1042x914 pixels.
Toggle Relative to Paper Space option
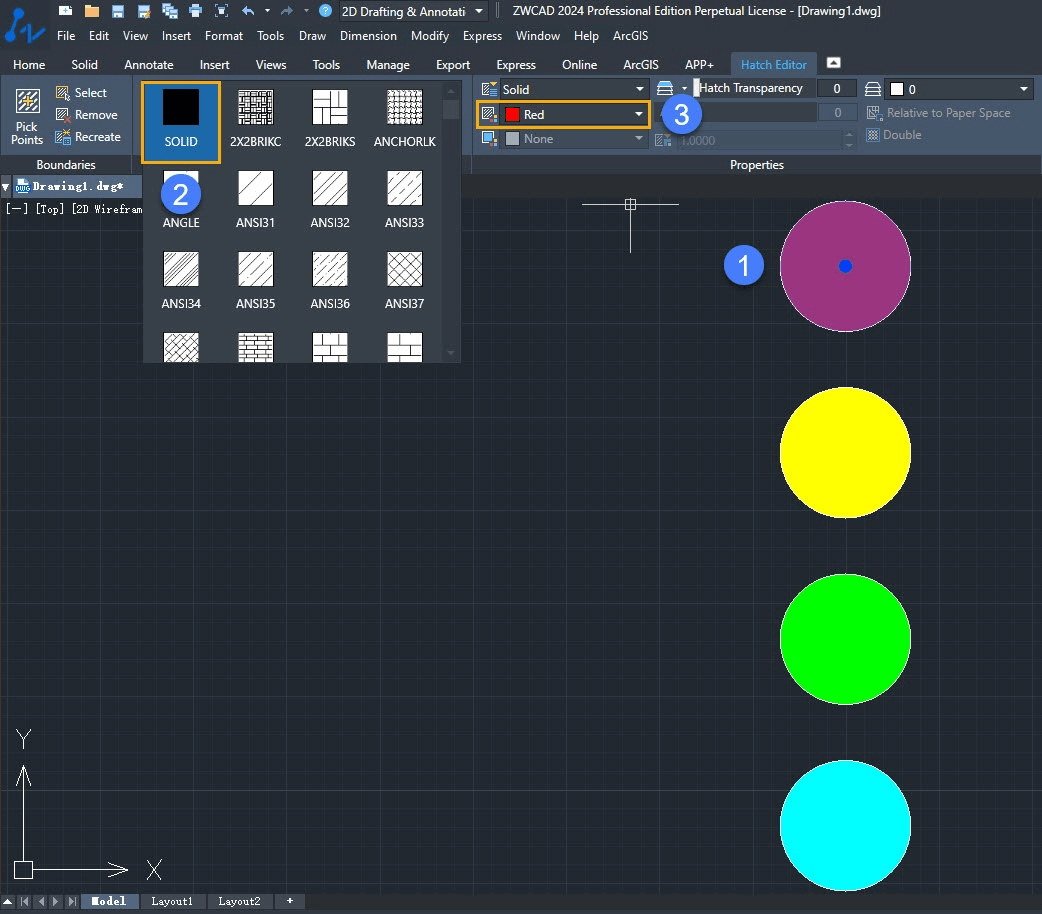[x=938, y=113]
